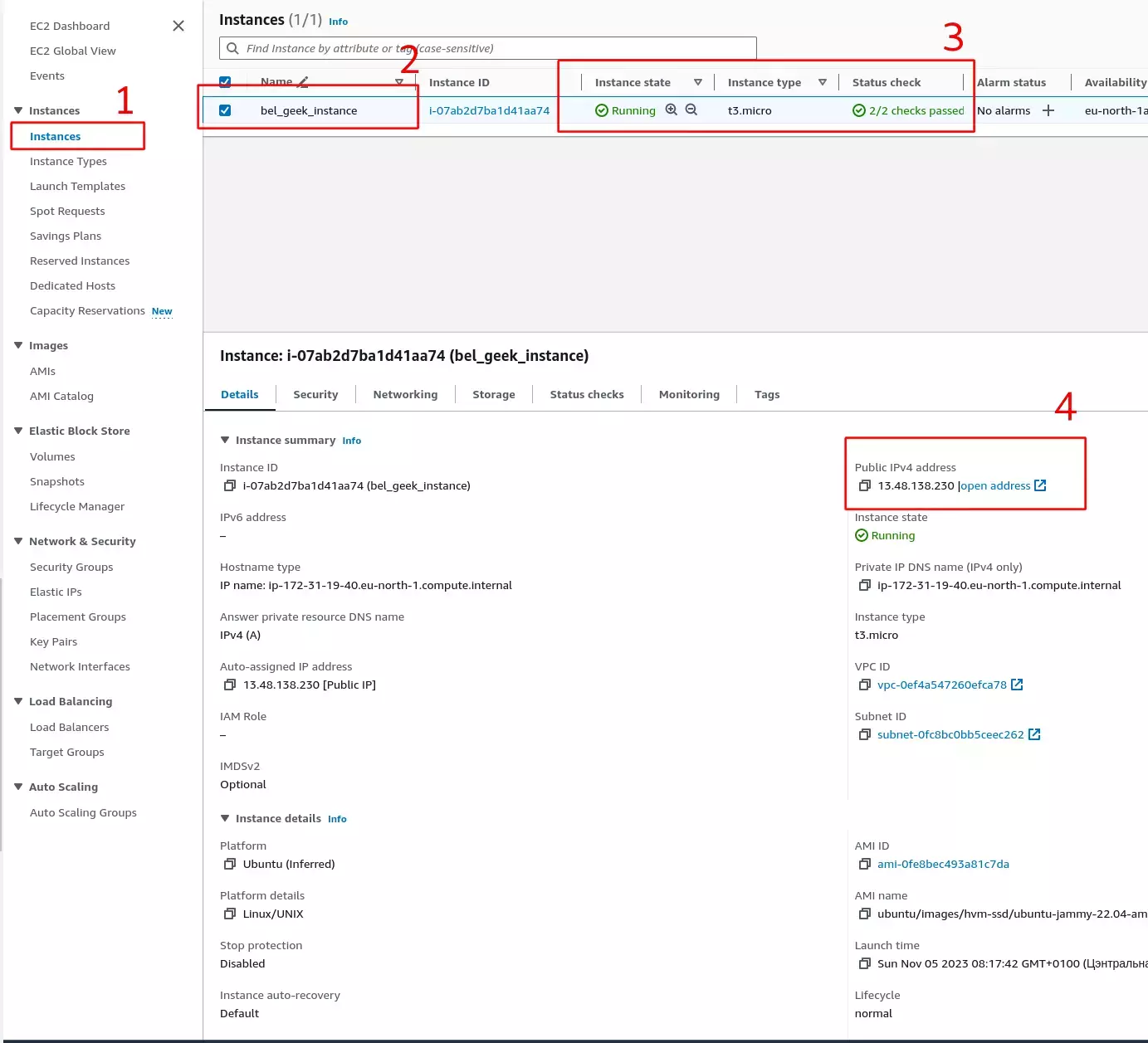This screenshot has height=1043, width=1148.
Task: Copy the Launch time value
Action: coord(865,963)
